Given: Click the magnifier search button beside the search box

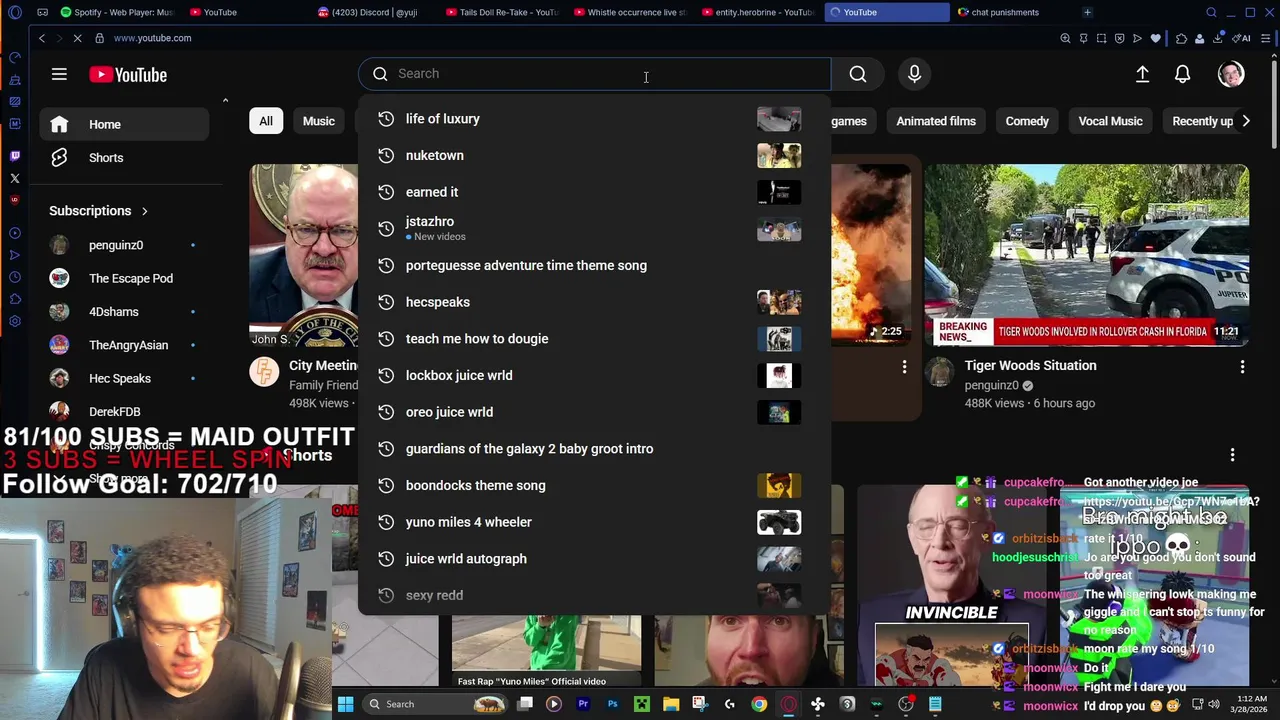Looking at the screenshot, I should [858, 74].
